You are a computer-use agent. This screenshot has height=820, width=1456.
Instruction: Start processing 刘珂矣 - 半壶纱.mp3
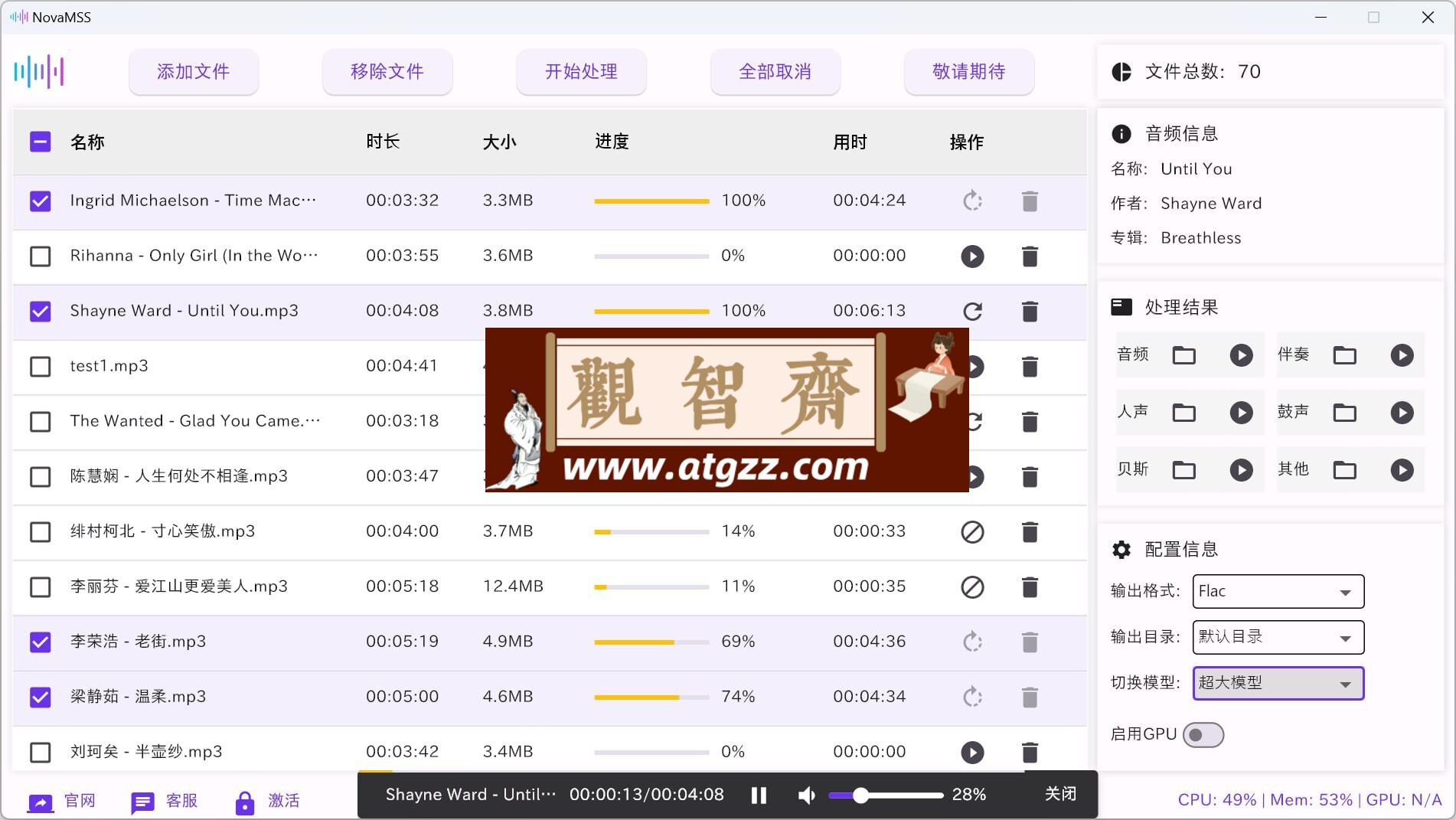(x=972, y=752)
